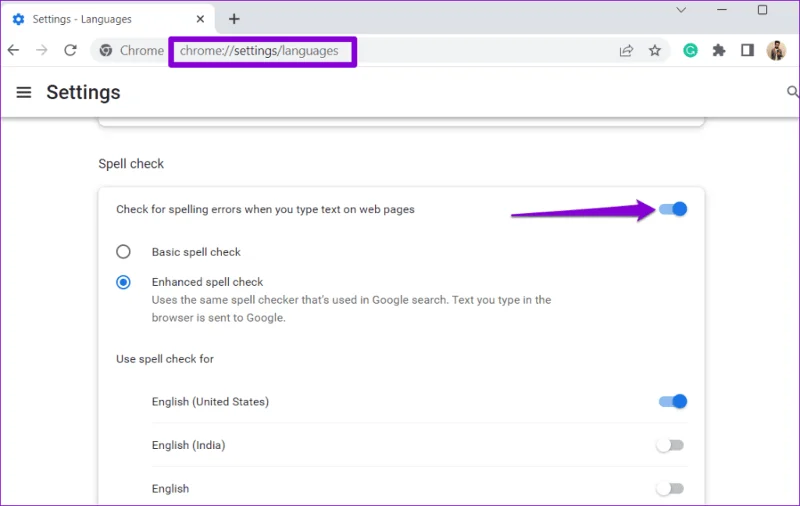Image resolution: width=800 pixels, height=506 pixels.
Task: Open the Grammarly extension icon
Action: click(x=690, y=50)
